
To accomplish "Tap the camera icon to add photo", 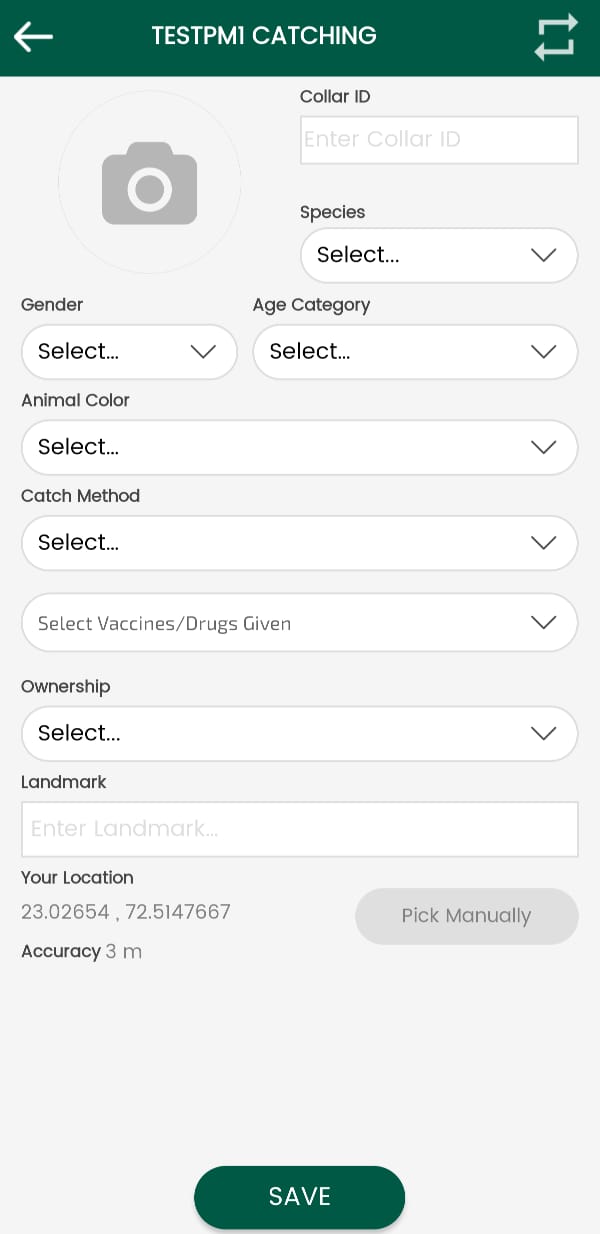I will pos(149,183).
